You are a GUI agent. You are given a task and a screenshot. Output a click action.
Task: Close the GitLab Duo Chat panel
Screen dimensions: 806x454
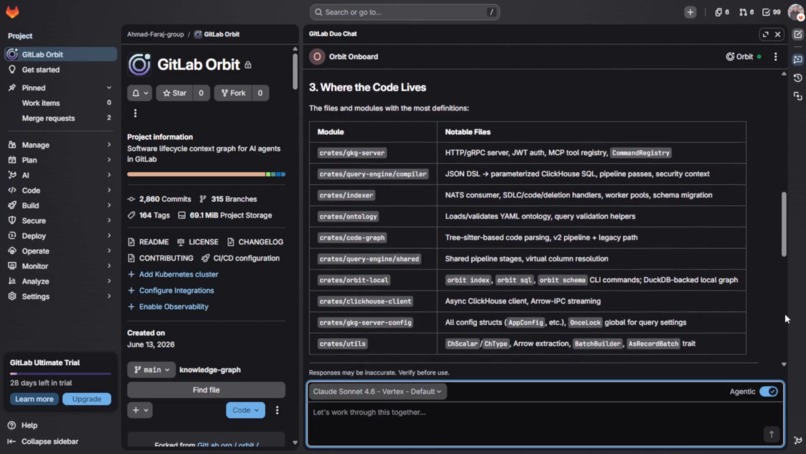click(x=778, y=34)
